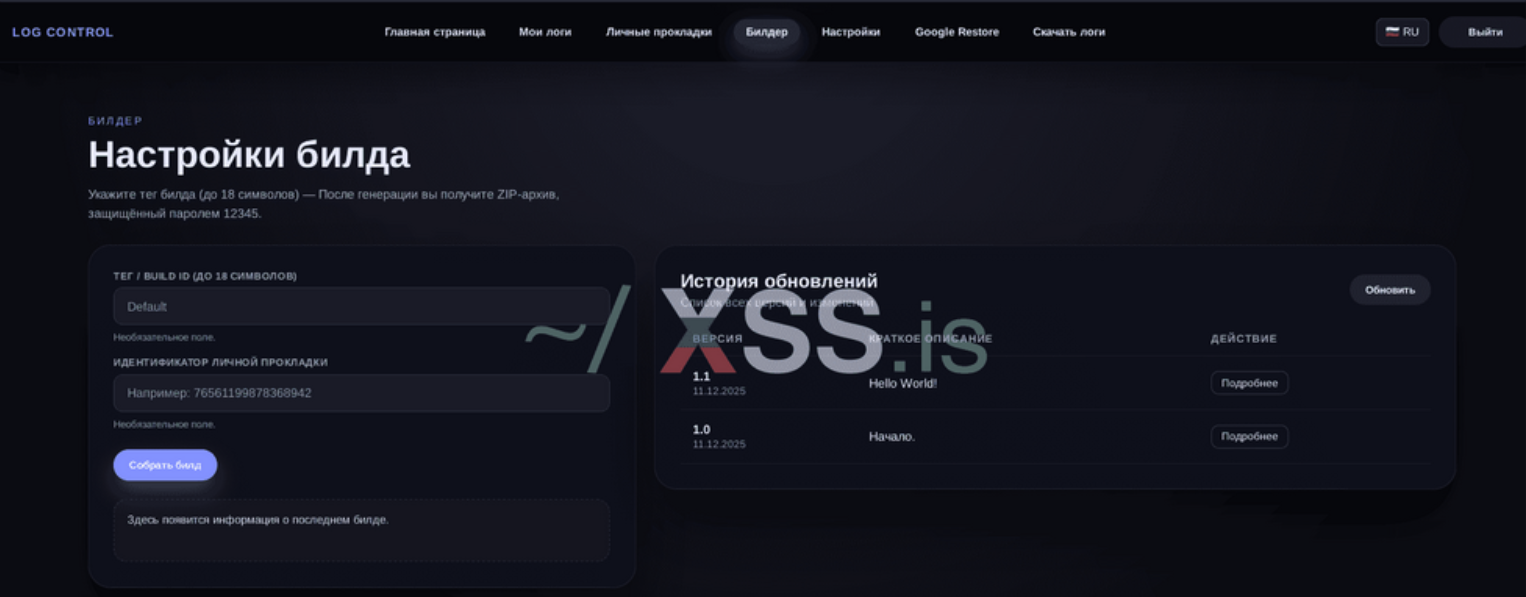Open Личные прокладки in navigation bar
1526x597 pixels.
click(658, 32)
